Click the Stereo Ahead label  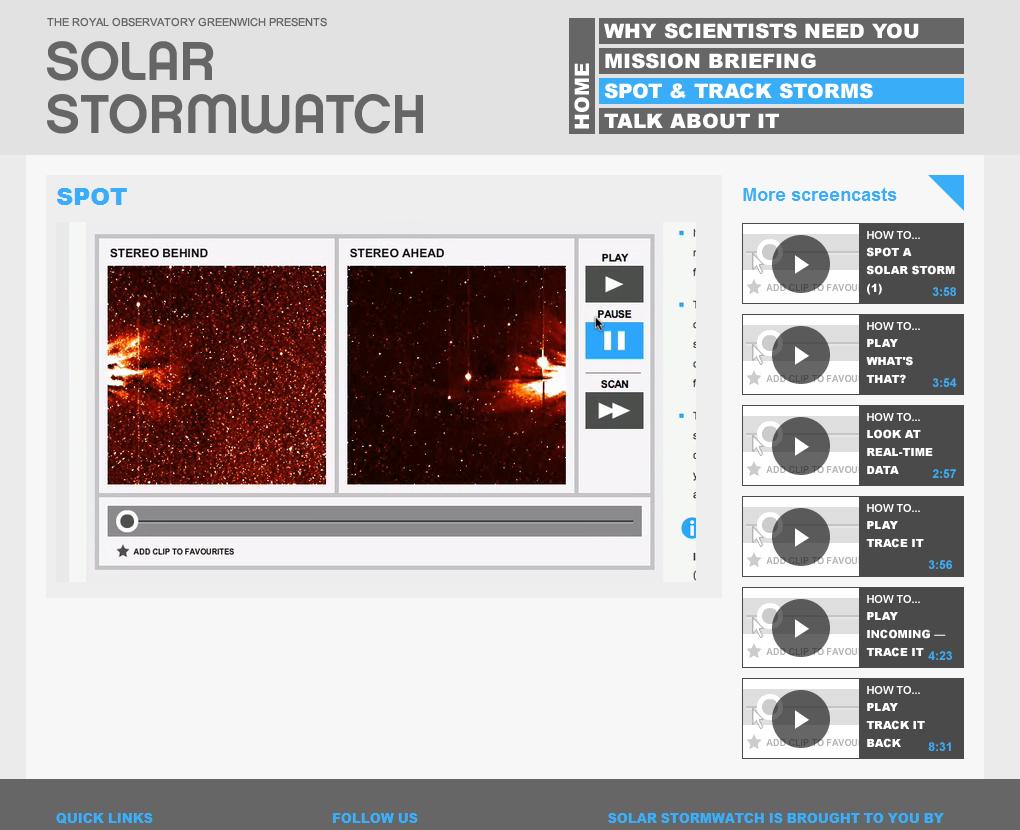click(397, 253)
